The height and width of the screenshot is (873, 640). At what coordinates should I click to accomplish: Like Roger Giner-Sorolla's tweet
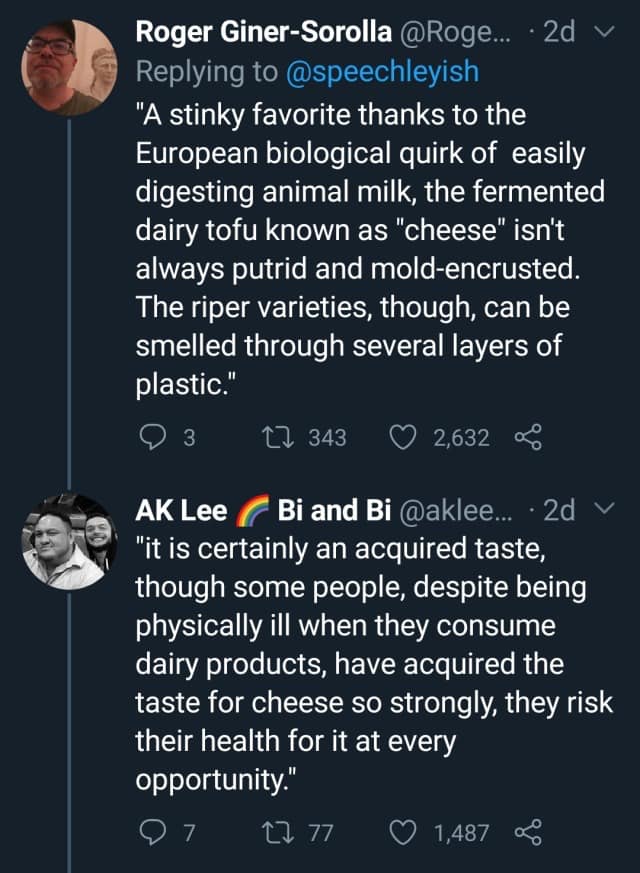pos(402,437)
